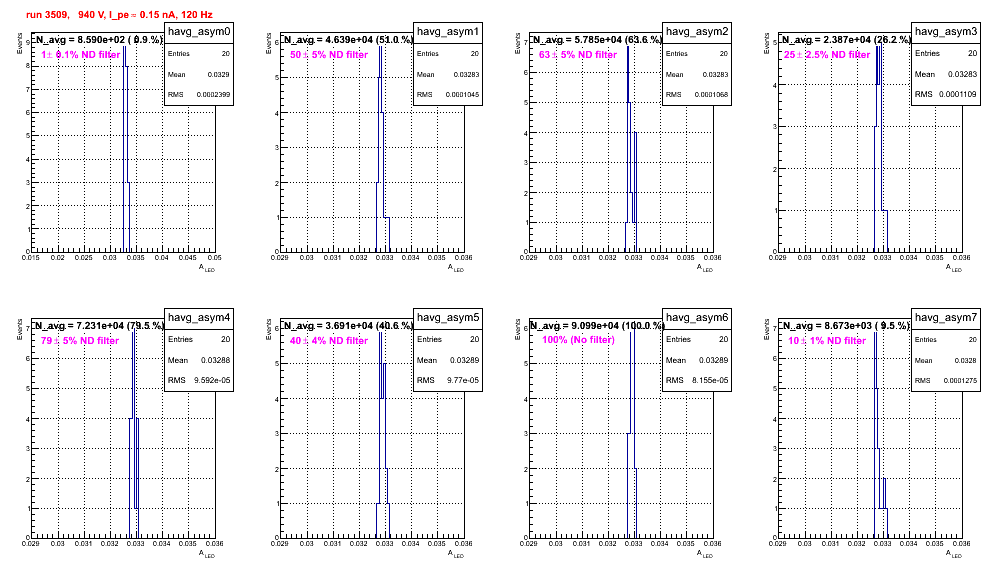Click the Entries row in havg_asym3 box
This screenshot has height=572, width=996.
click(x=946, y=53)
